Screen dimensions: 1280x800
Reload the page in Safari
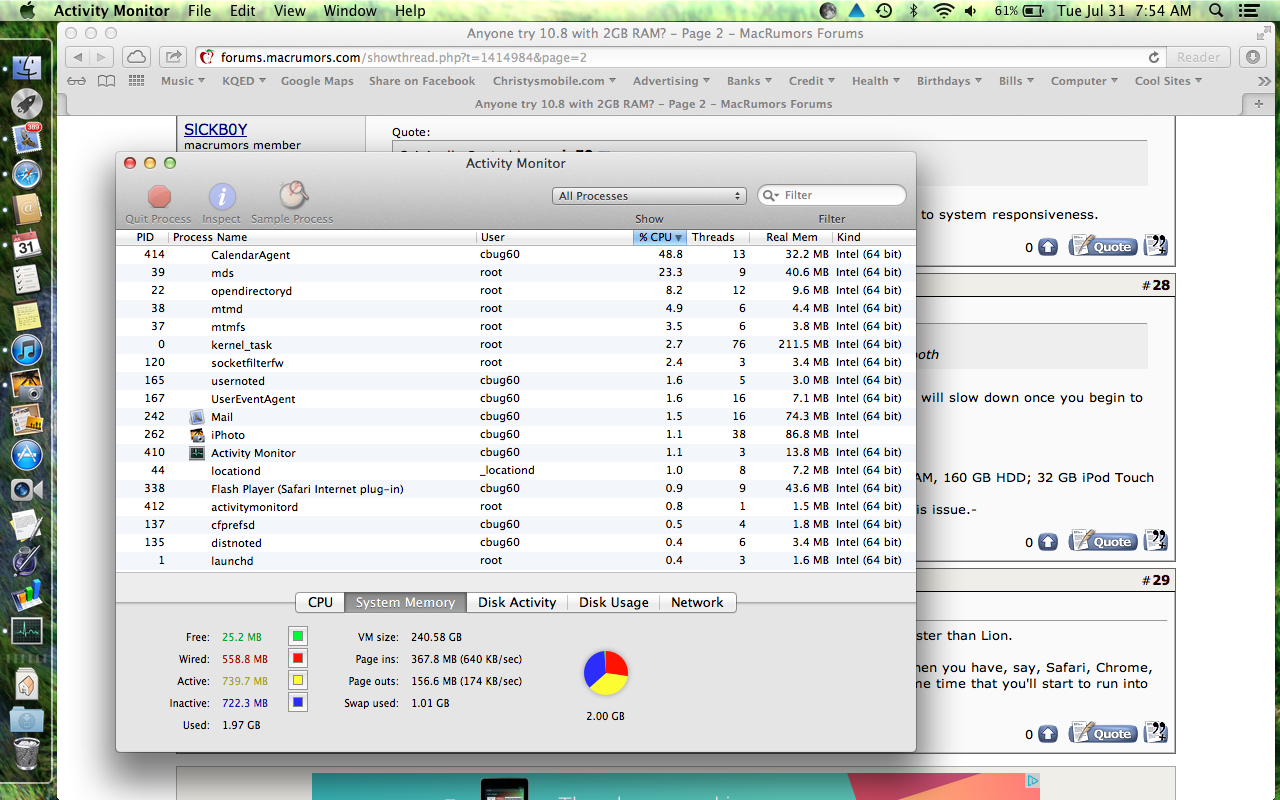coord(1154,57)
